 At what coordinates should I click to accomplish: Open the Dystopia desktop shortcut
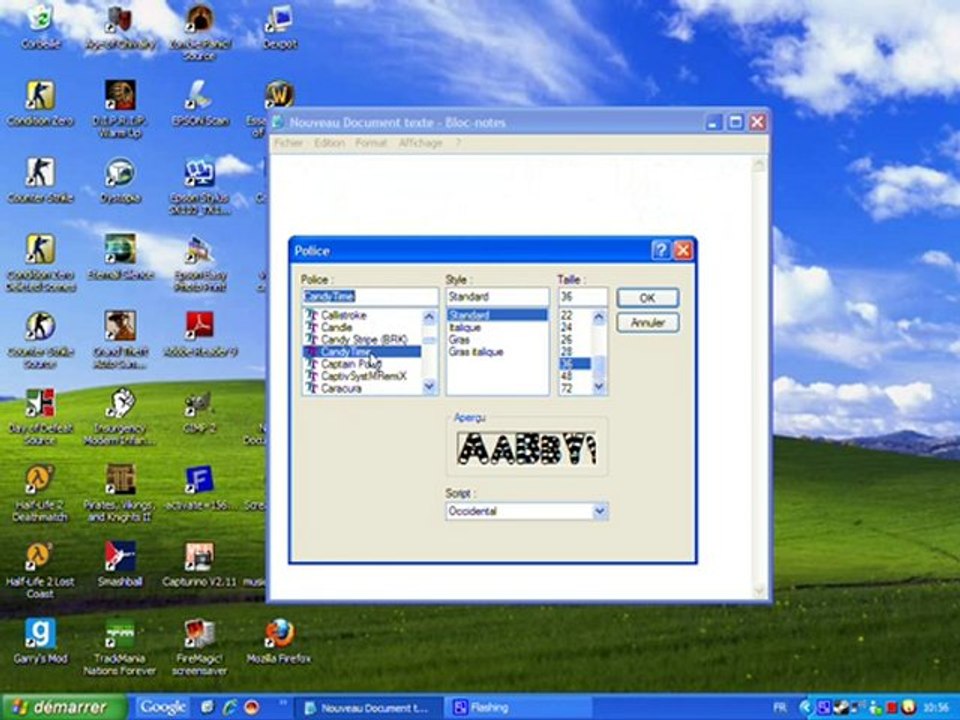click(x=120, y=179)
